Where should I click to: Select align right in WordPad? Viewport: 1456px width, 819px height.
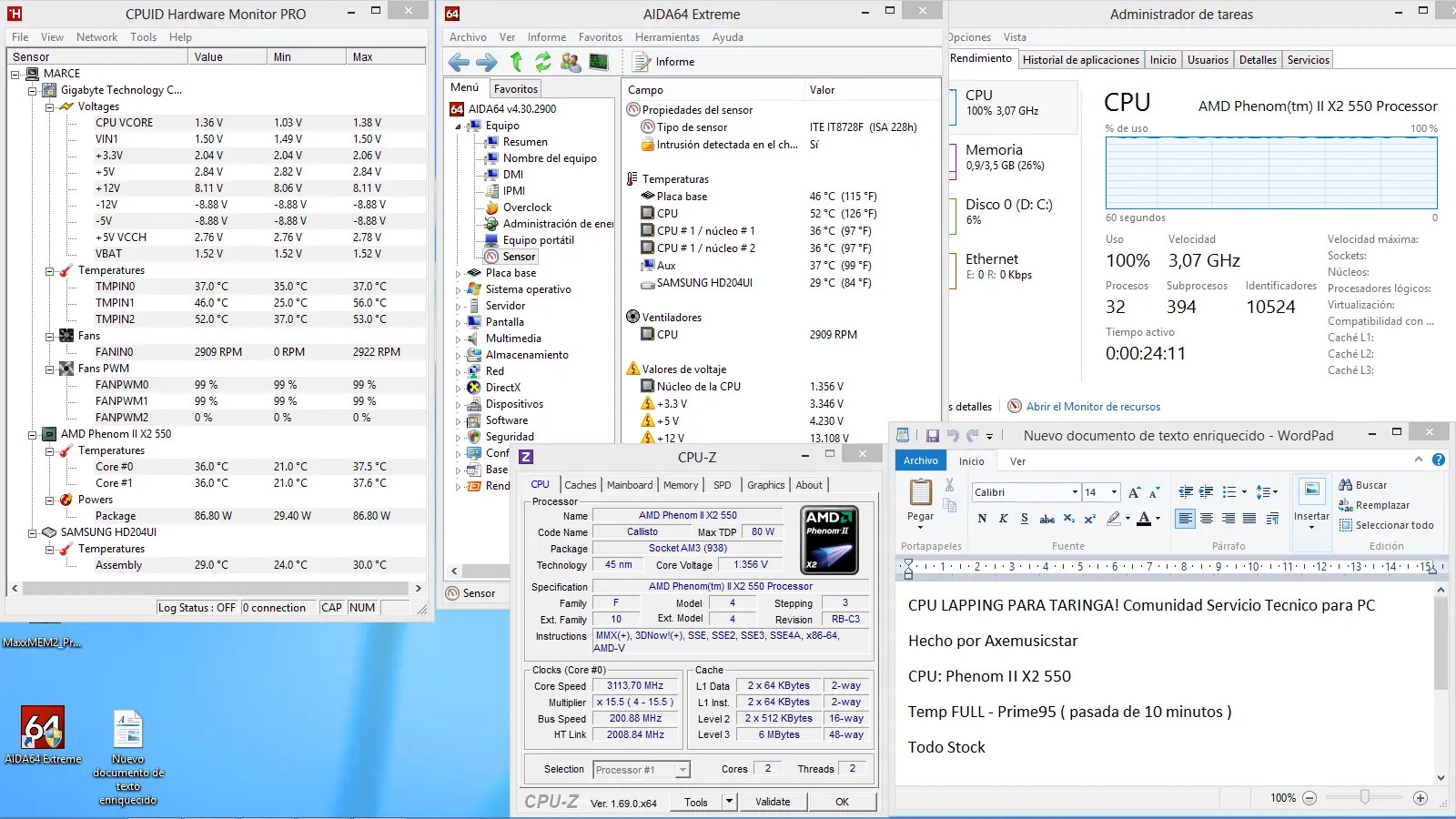1228,519
